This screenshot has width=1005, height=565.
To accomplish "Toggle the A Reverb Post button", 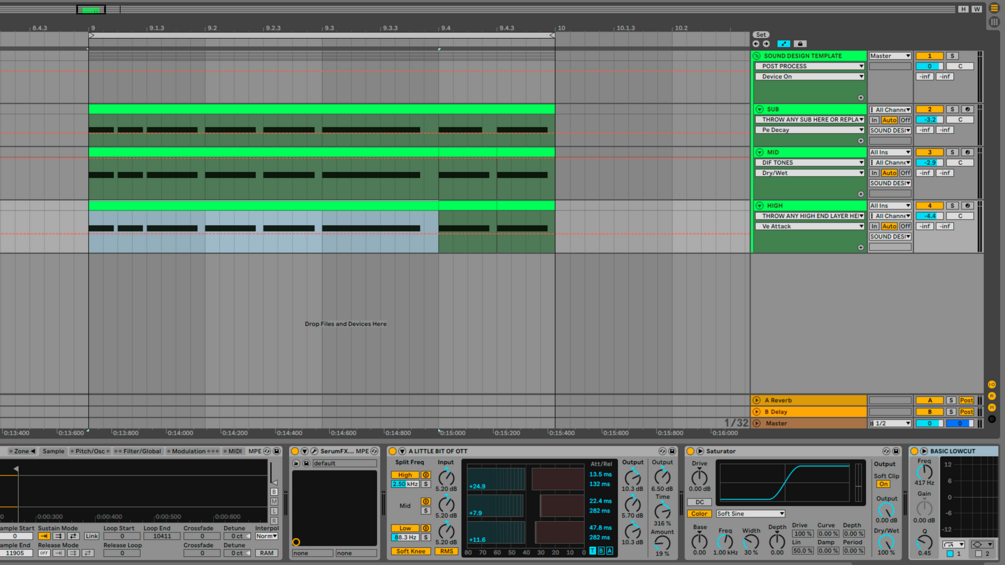I will click(967, 400).
